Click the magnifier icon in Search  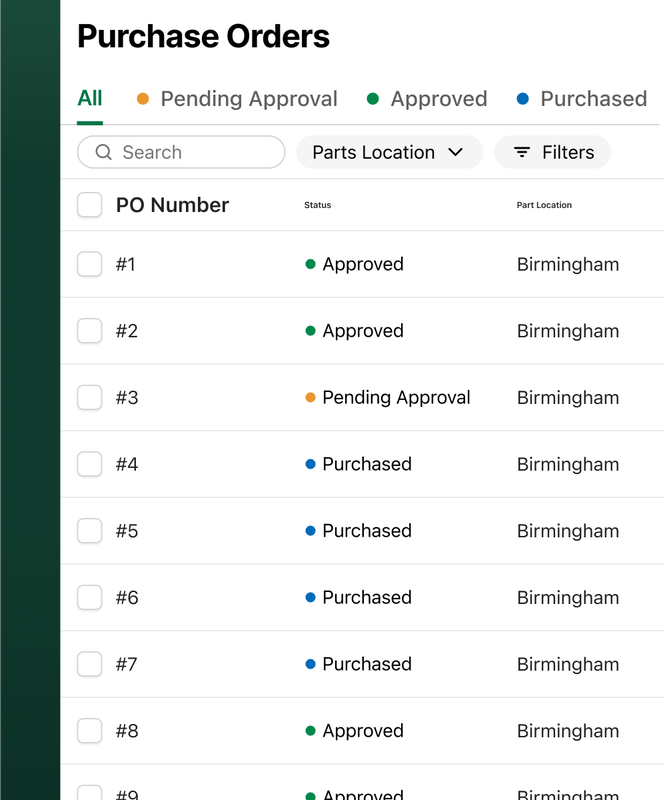(104, 152)
